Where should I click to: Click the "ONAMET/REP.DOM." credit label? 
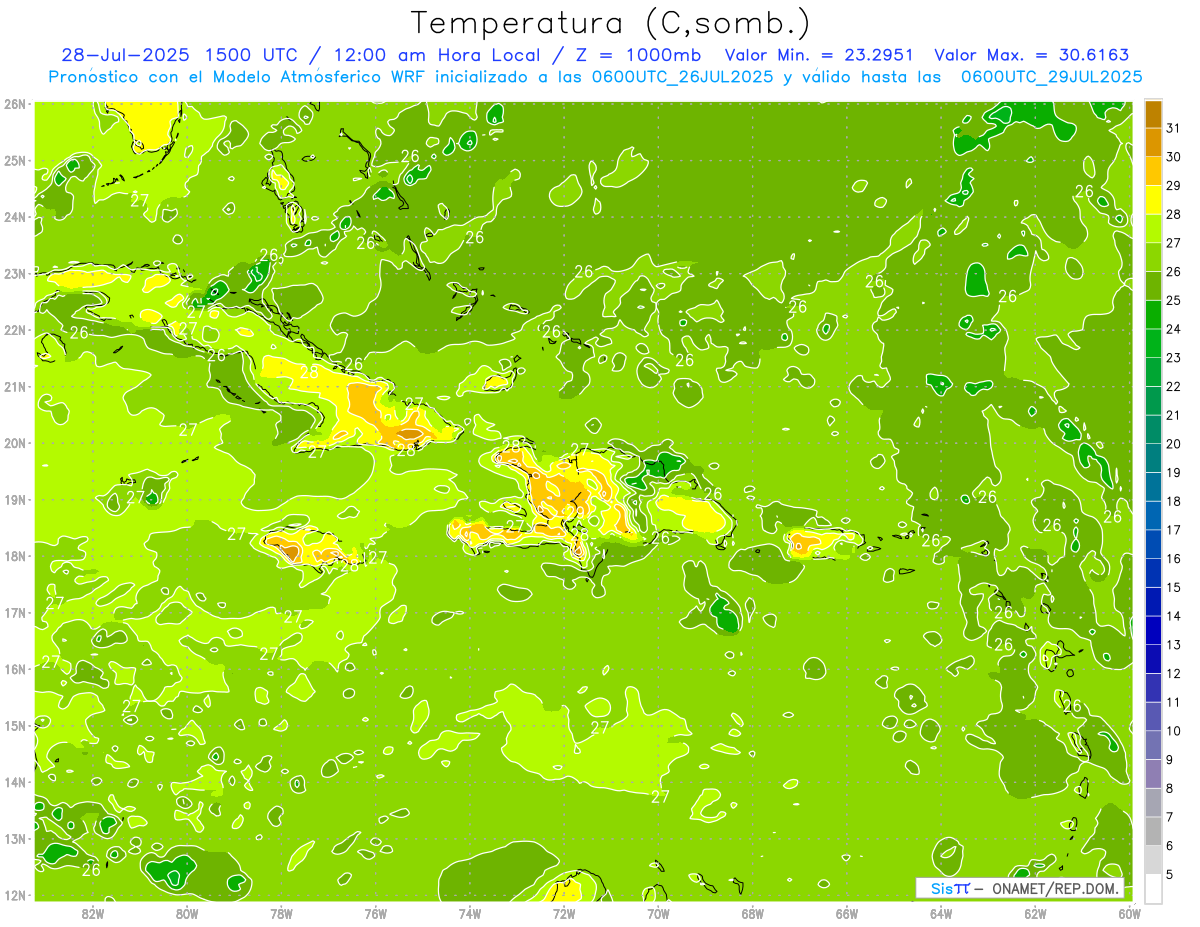point(1056,889)
